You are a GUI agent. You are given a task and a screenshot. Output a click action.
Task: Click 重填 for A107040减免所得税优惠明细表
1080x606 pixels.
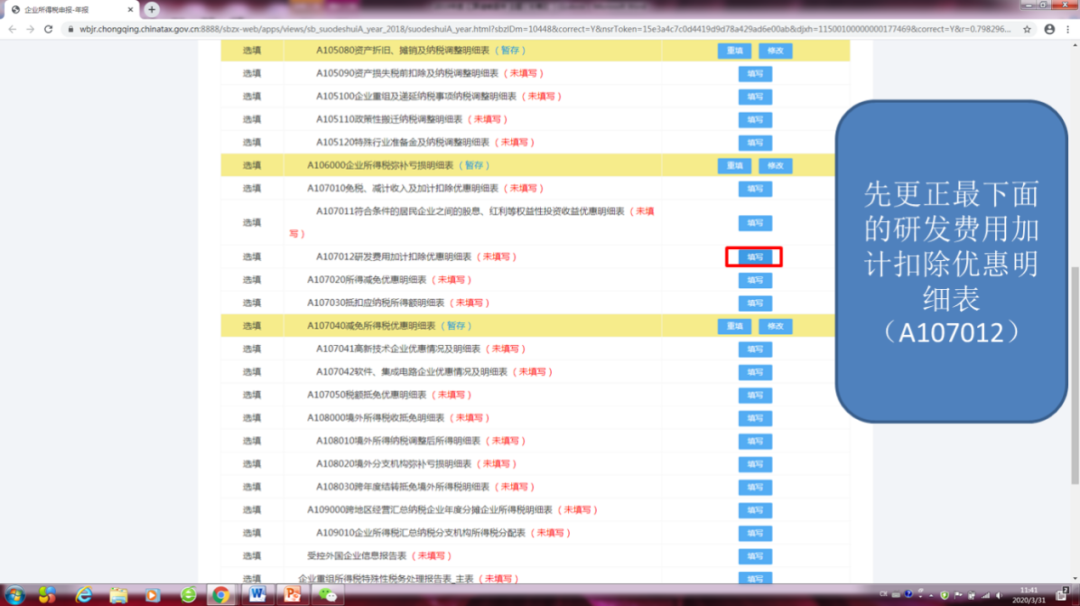coord(734,326)
